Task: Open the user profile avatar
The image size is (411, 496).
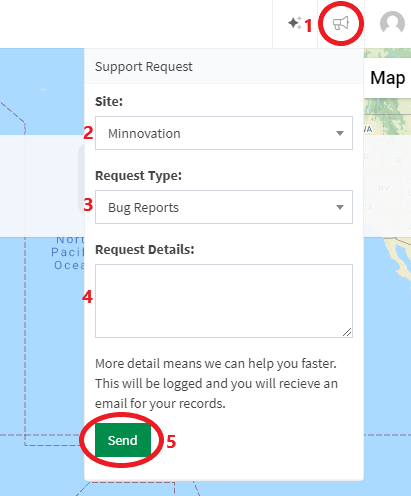Action: coord(392,22)
